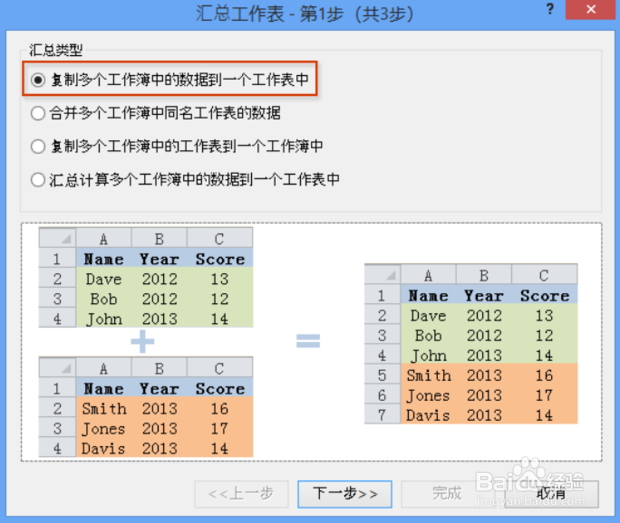
Task: Click the <<上一步 button
Action: (x=241, y=494)
